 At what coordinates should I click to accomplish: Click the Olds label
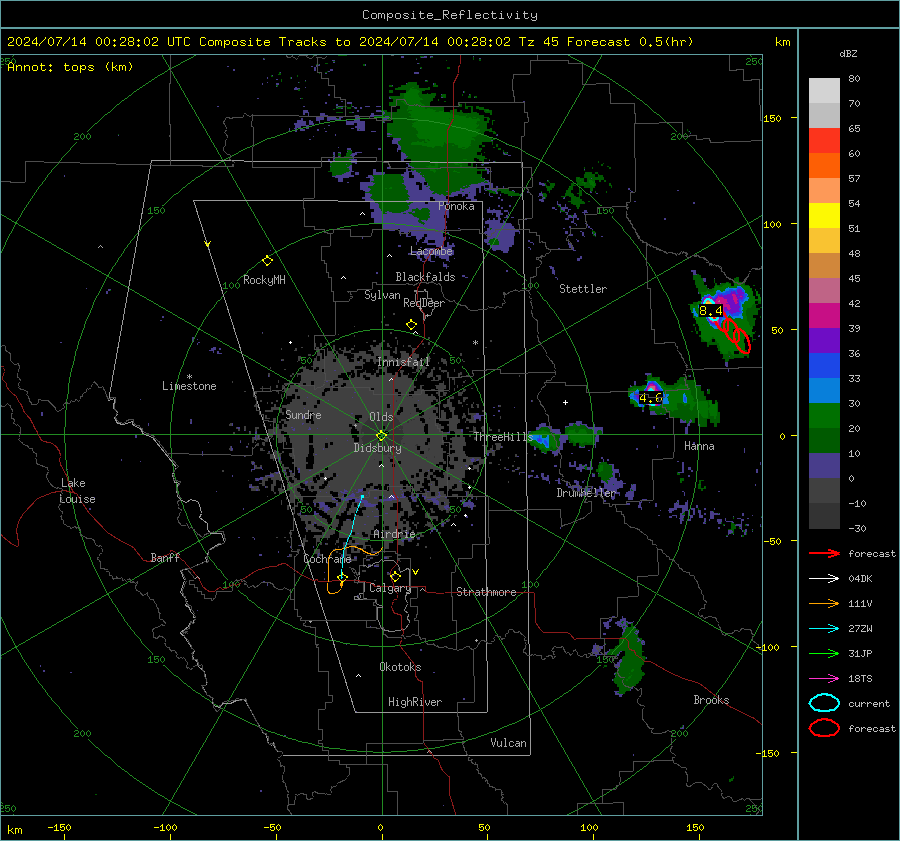(381, 417)
